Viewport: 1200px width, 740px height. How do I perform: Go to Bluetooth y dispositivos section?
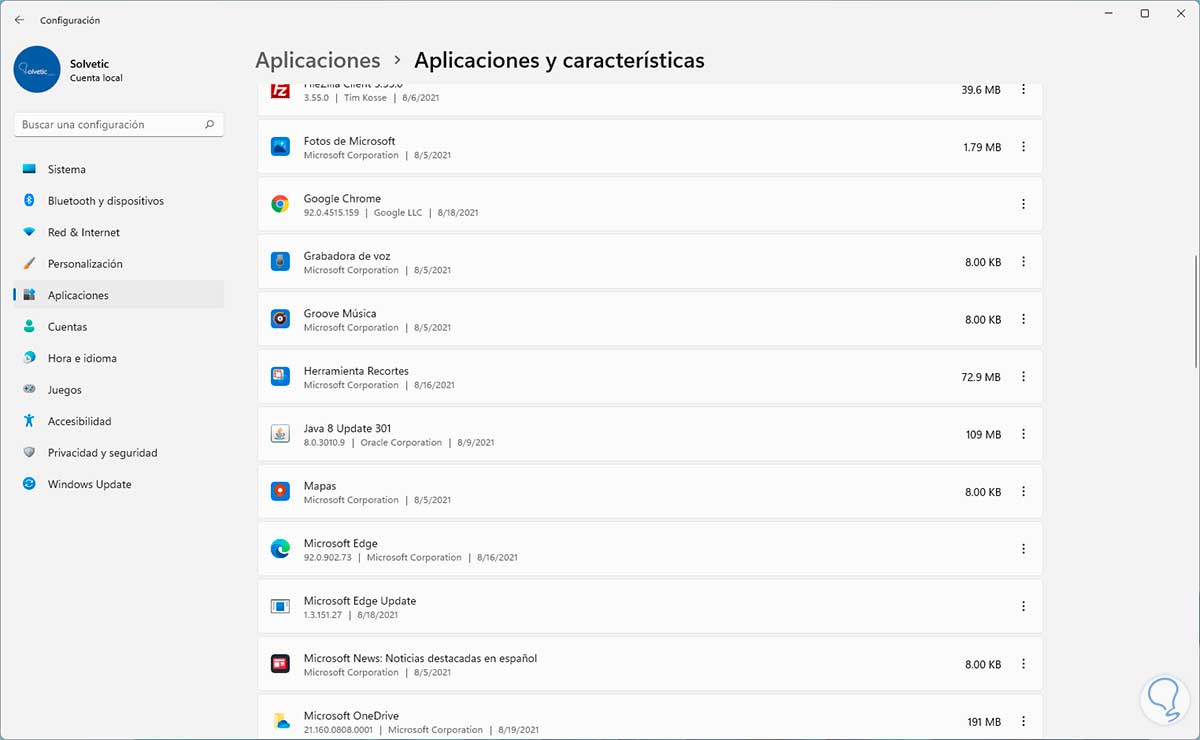[105, 201]
